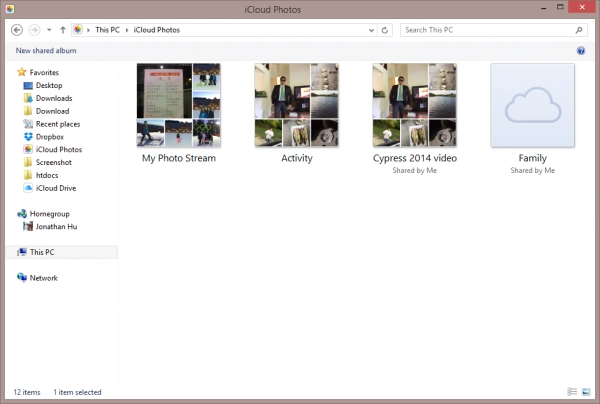Select This PC in the address path
The width and height of the screenshot is (600, 404).
(x=108, y=30)
